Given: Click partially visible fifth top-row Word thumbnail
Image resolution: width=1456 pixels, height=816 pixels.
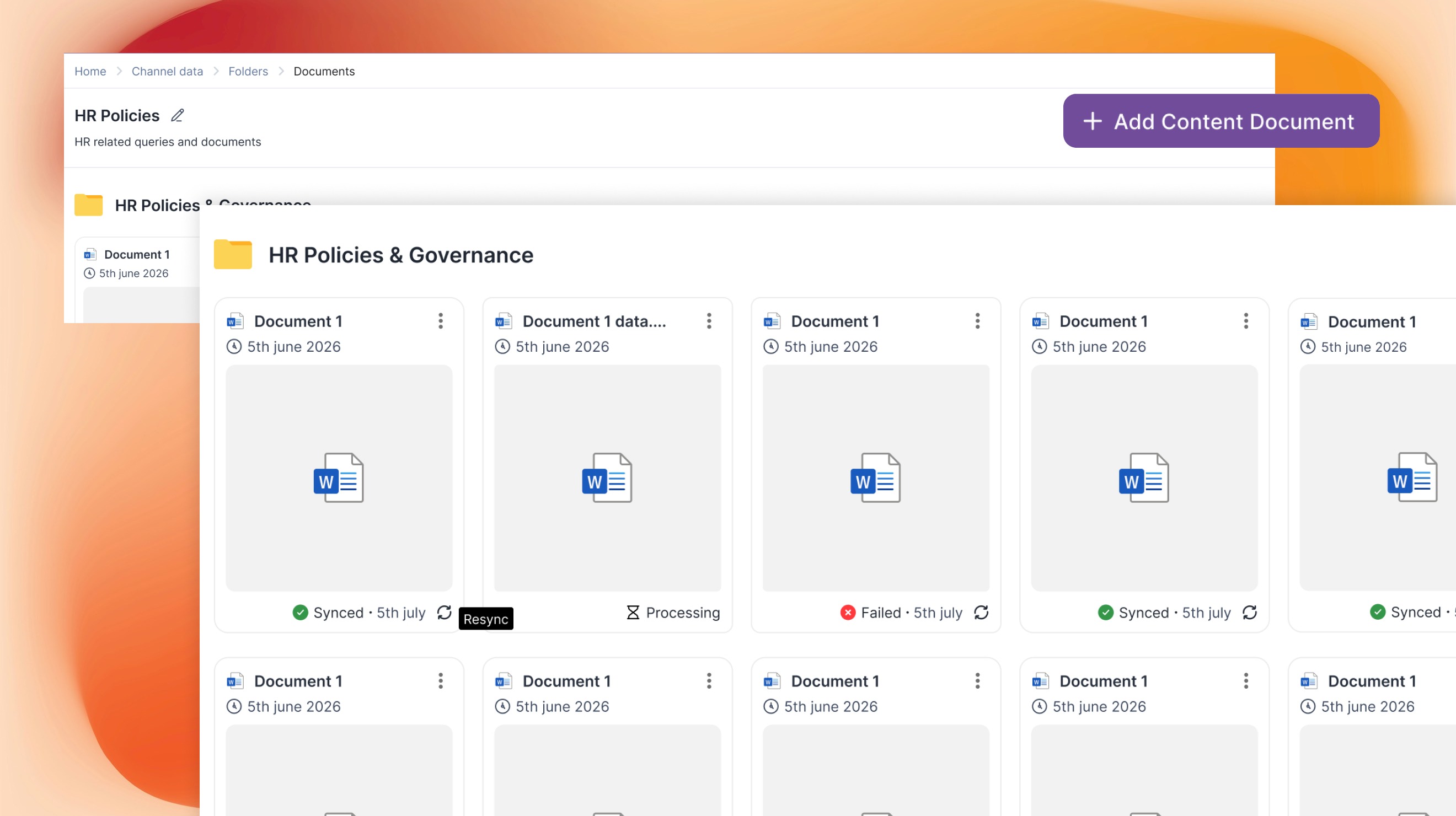Looking at the screenshot, I should (1378, 478).
